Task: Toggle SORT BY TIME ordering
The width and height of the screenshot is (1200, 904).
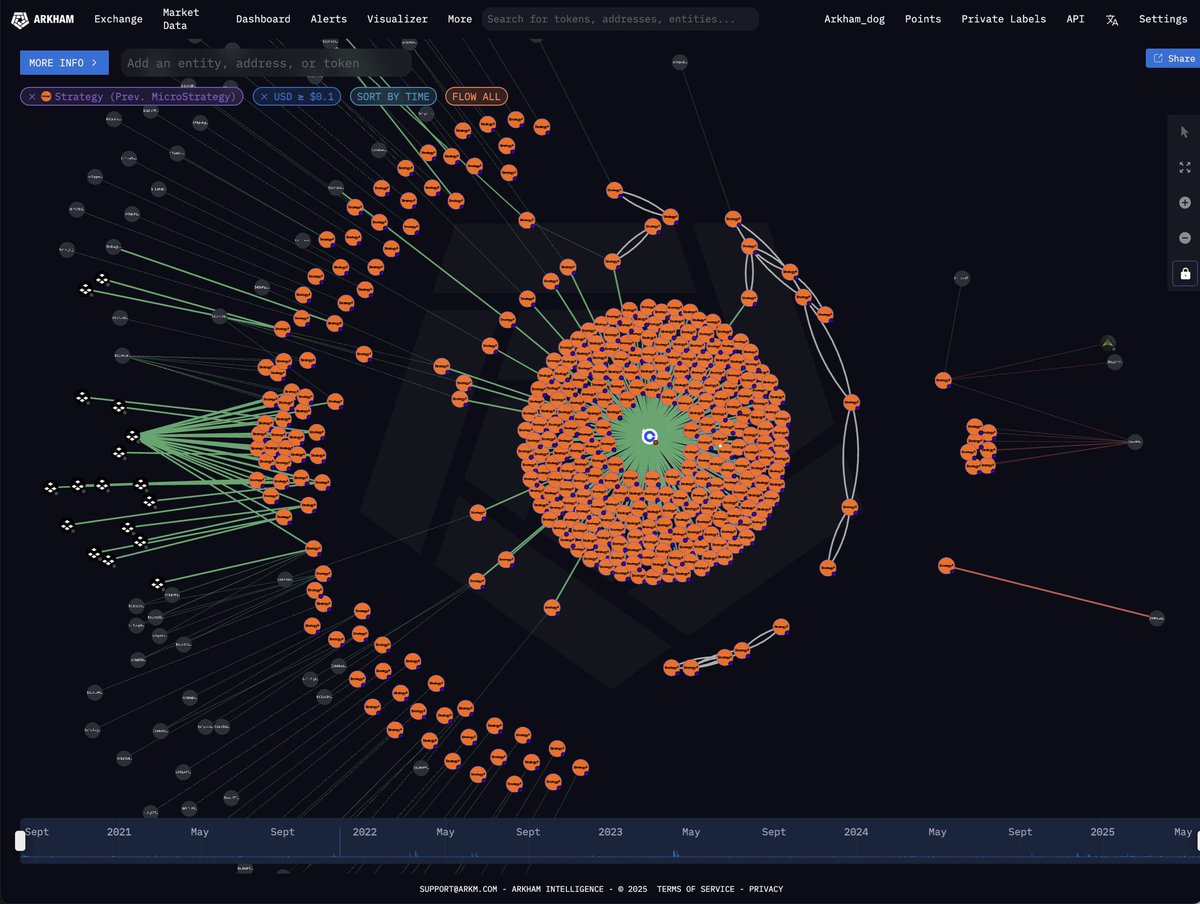Action: click(393, 96)
